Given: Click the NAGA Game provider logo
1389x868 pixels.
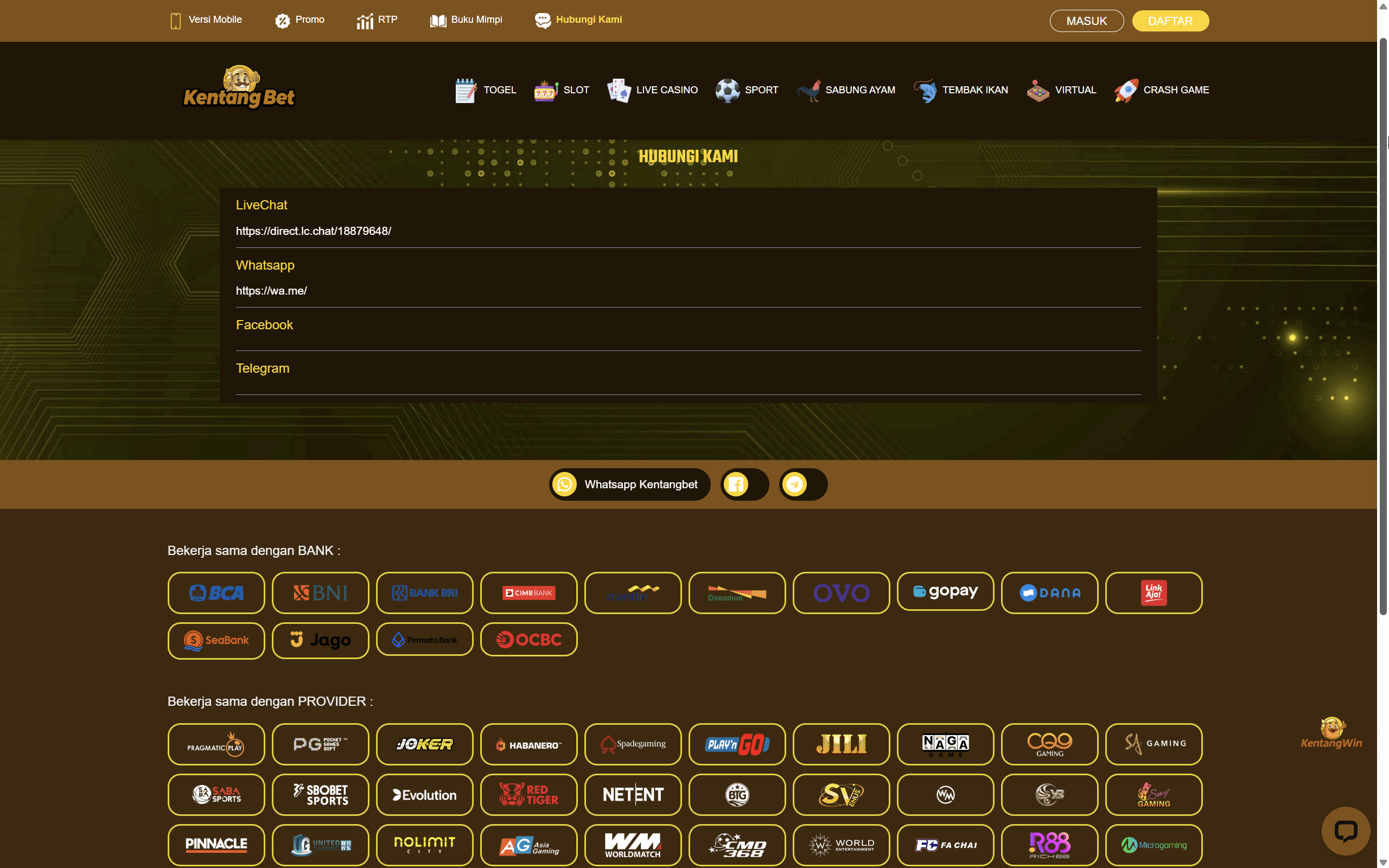Looking at the screenshot, I should tap(945, 744).
